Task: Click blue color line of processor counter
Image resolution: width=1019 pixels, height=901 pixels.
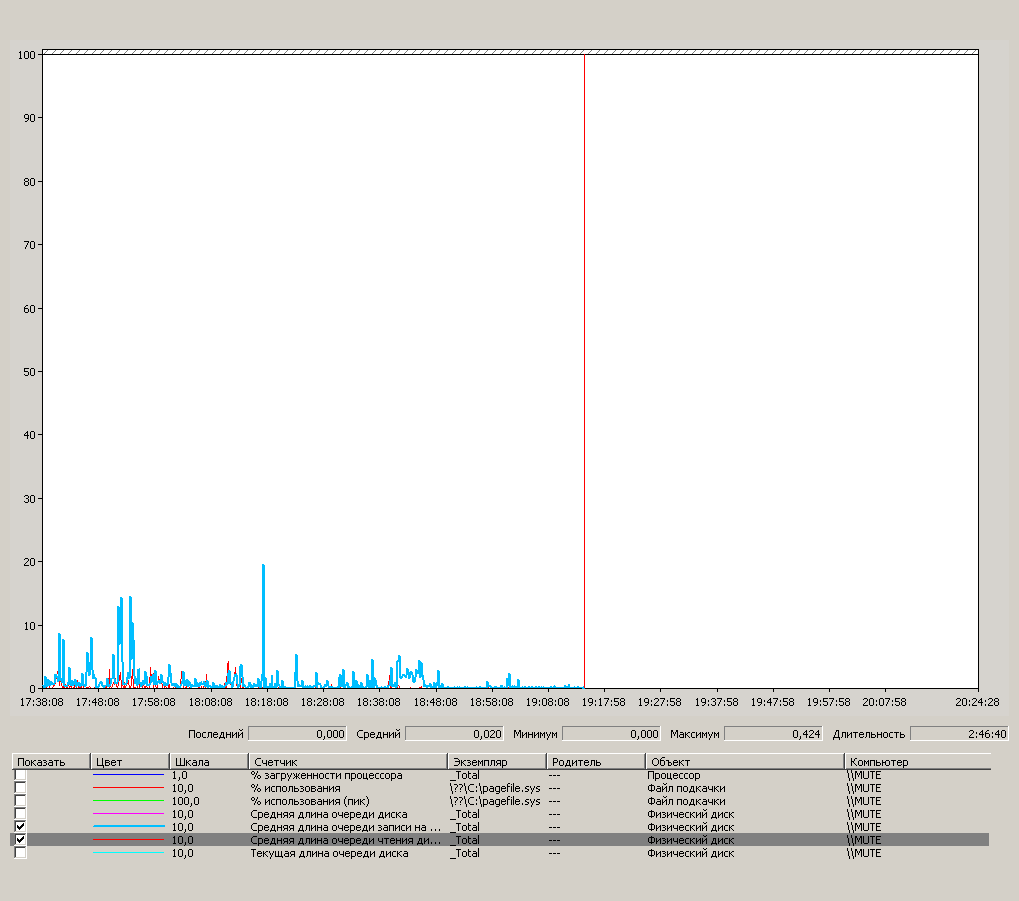Action: [x=128, y=775]
